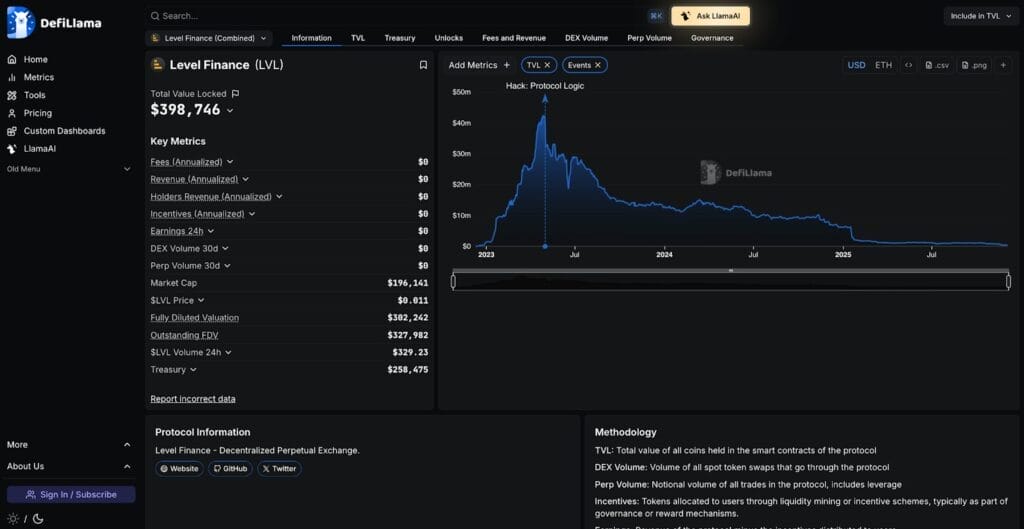This screenshot has height=529, width=1024.
Task: Click the ⌘K shortcut badge
Action: (656, 16)
